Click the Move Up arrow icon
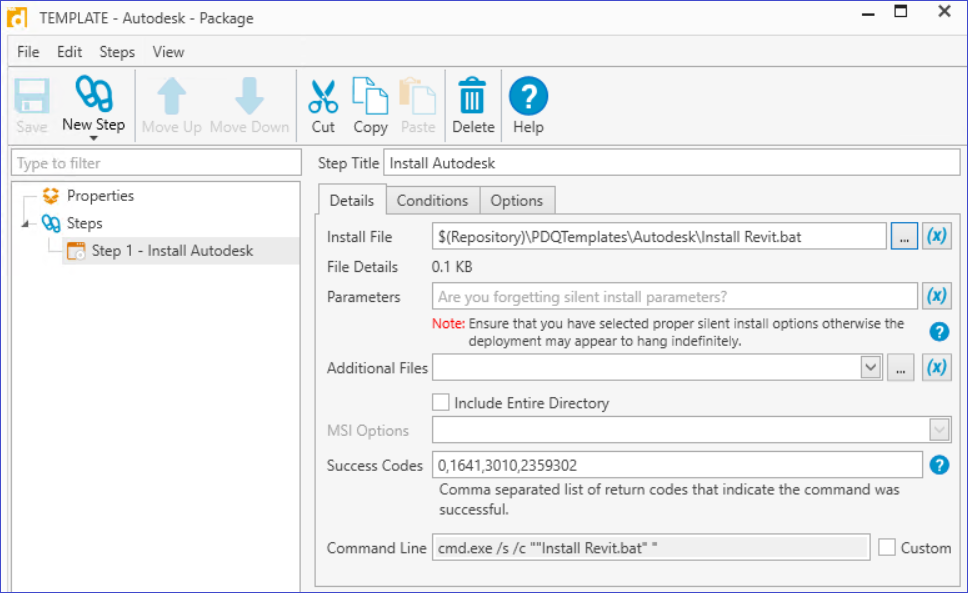This screenshot has width=968, height=593. click(172, 96)
